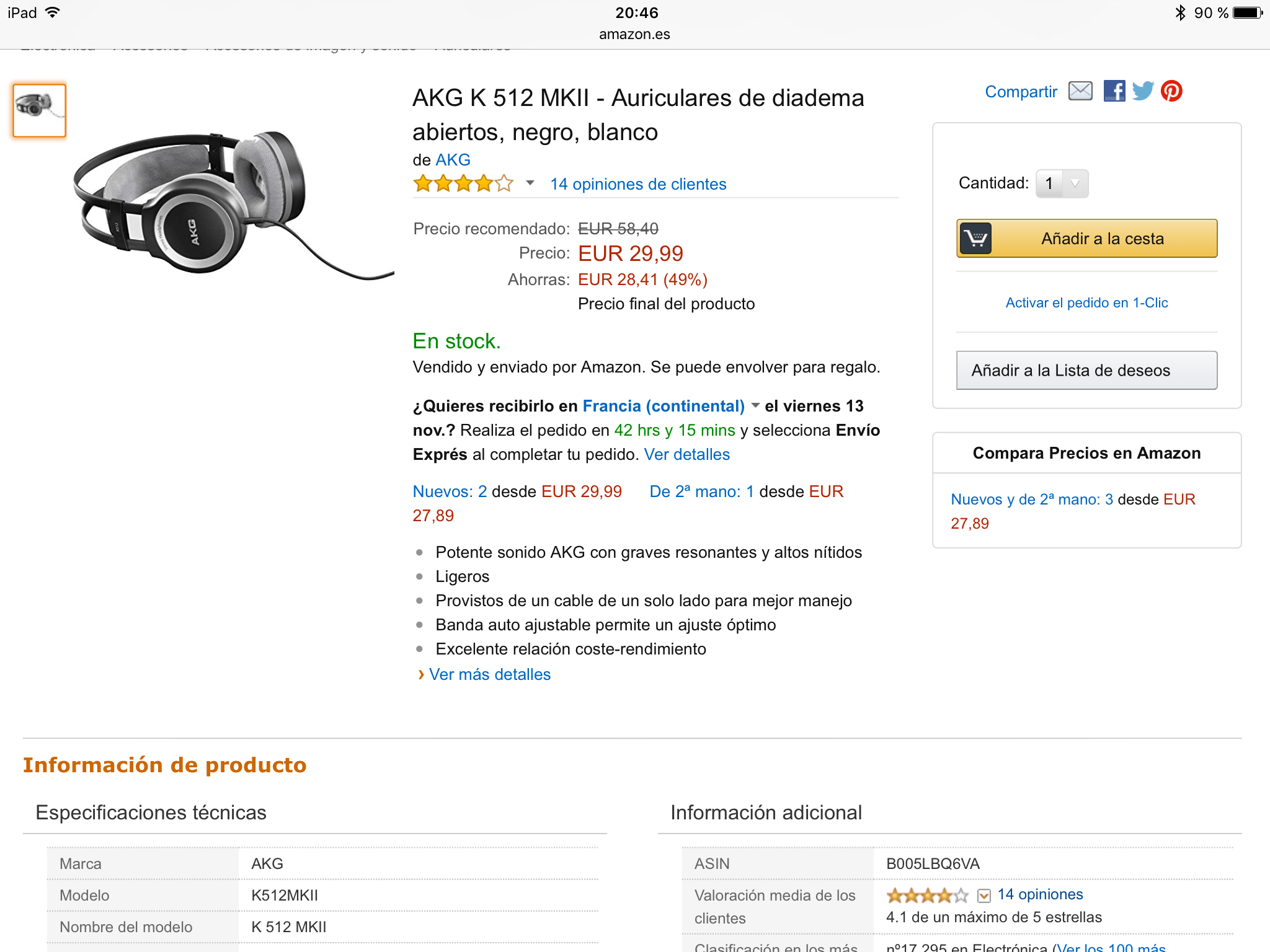Share product on Twitter
This screenshot has height=952, width=1270.
pyautogui.click(x=1143, y=91)
